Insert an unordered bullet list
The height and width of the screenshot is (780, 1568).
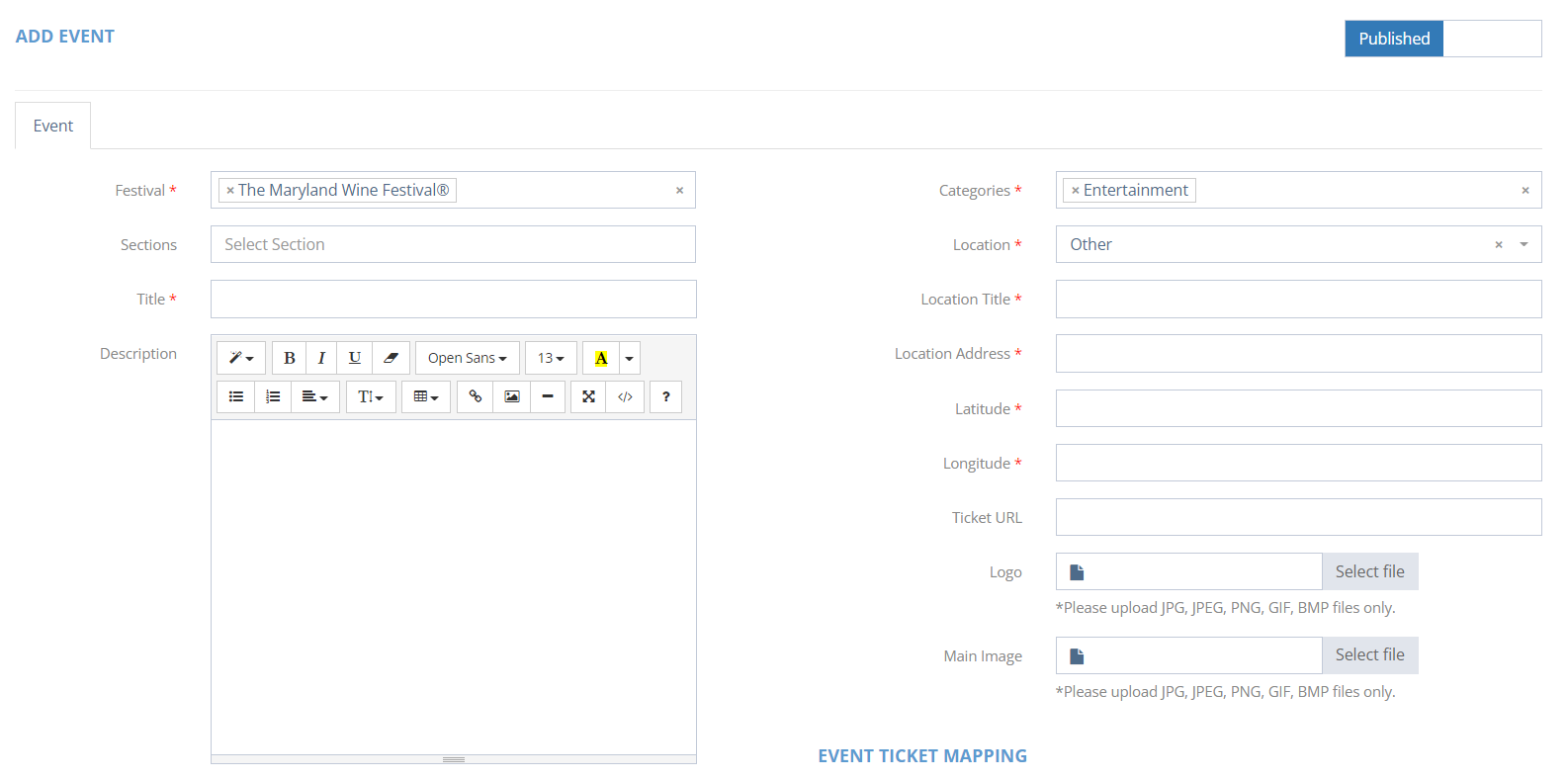236,396
